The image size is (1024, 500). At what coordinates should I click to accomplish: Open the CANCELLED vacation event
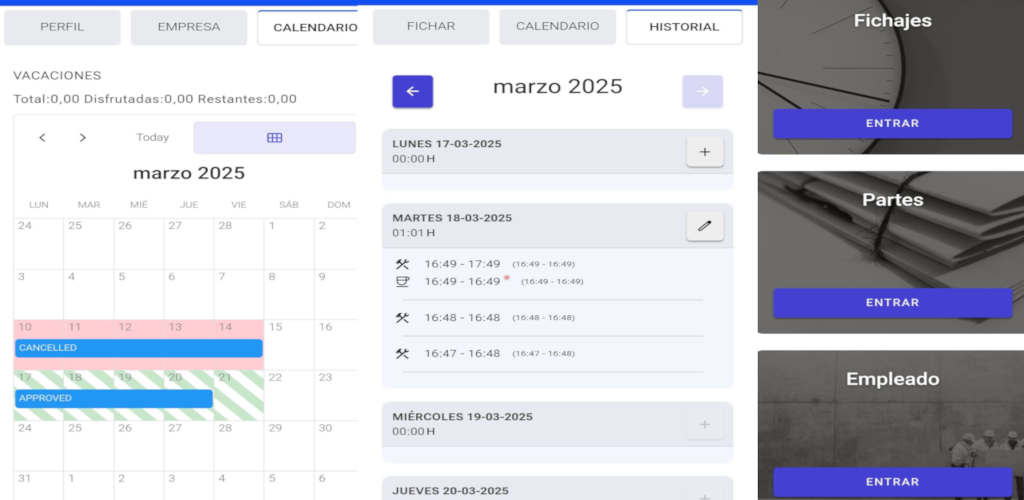click(139, 348)
